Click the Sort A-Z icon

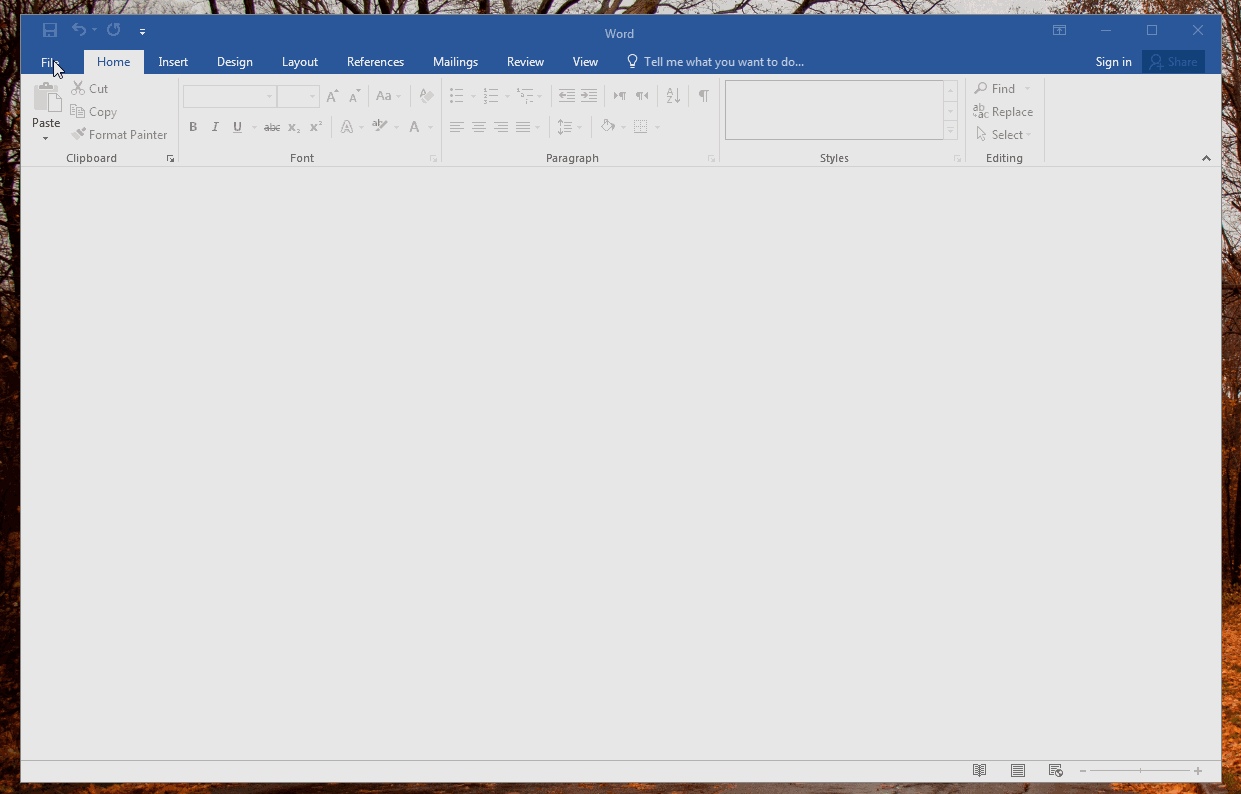(673, 96)
